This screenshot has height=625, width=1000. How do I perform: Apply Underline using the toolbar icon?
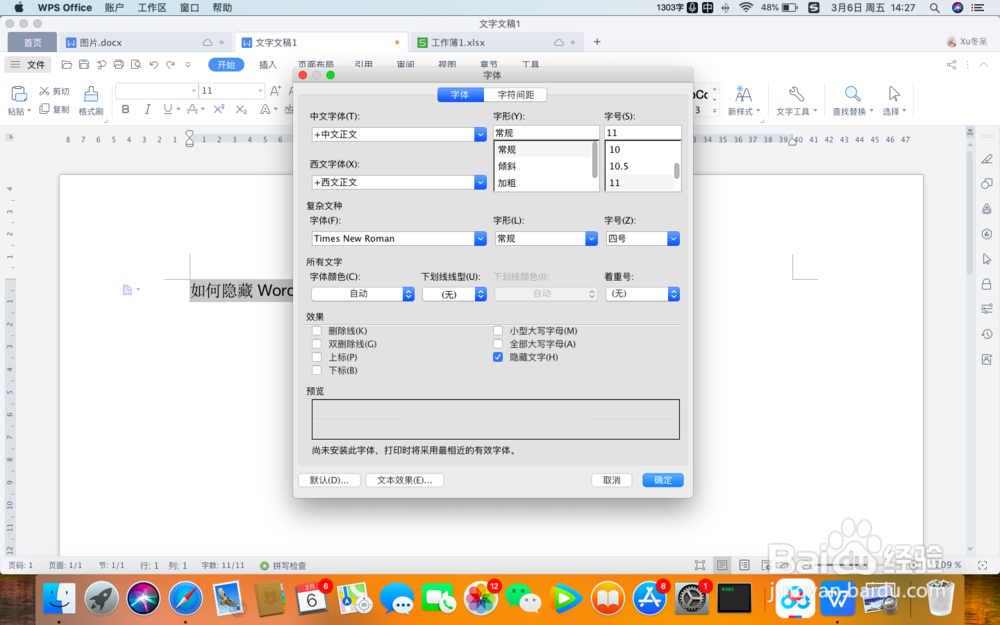(x=167, y=110)
